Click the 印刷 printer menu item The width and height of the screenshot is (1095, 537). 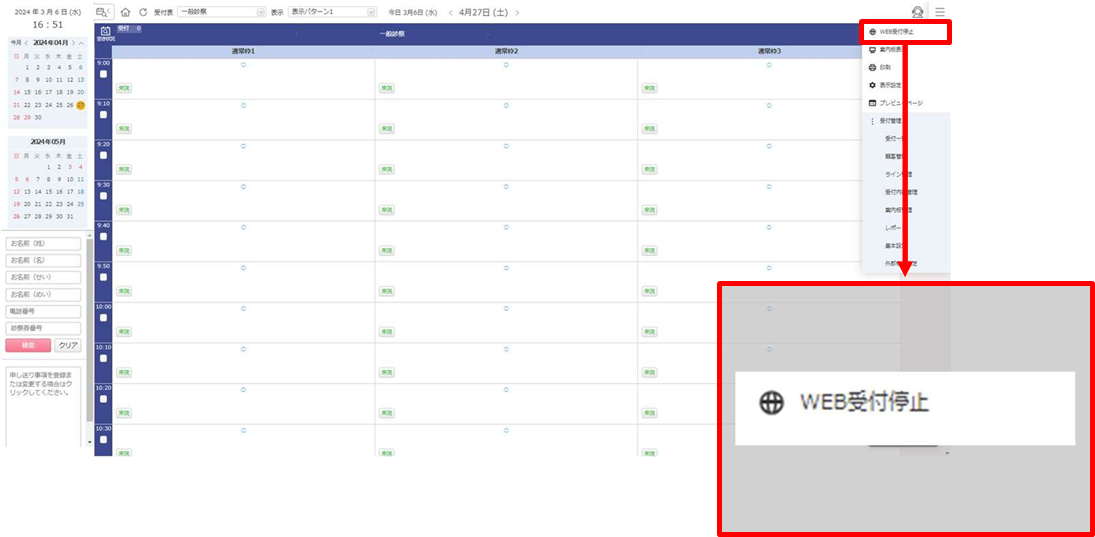[x=885, y=67]
